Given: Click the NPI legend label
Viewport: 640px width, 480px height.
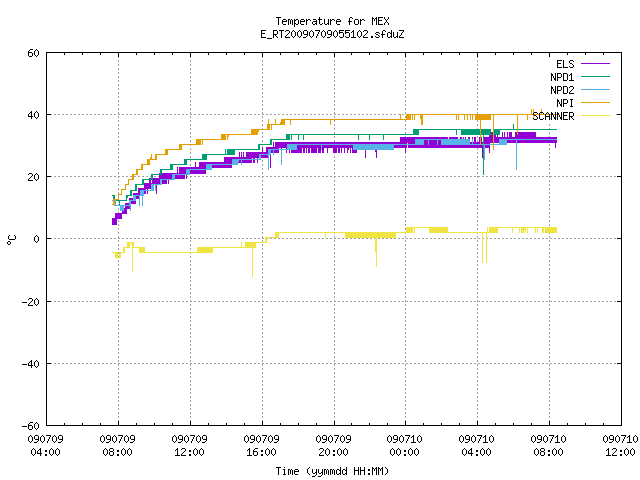Looking at the screenshot, I should click(x=565, y=103).
